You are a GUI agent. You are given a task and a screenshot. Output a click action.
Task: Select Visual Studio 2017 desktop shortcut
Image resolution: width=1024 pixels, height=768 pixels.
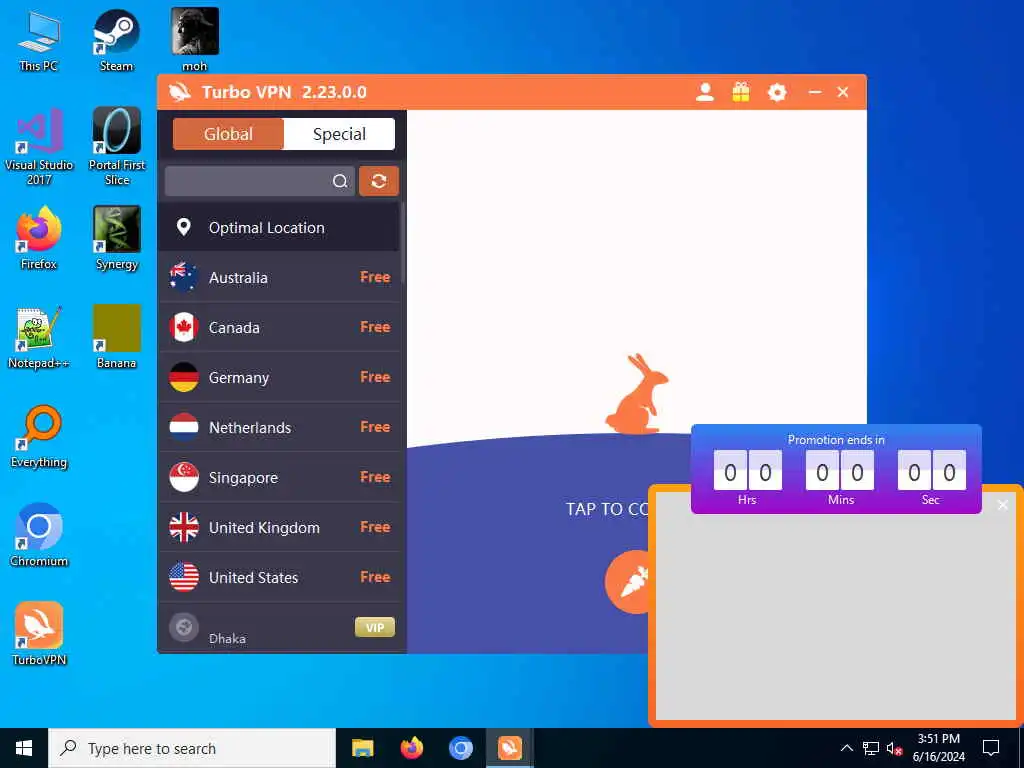click(x=39, y=147)
